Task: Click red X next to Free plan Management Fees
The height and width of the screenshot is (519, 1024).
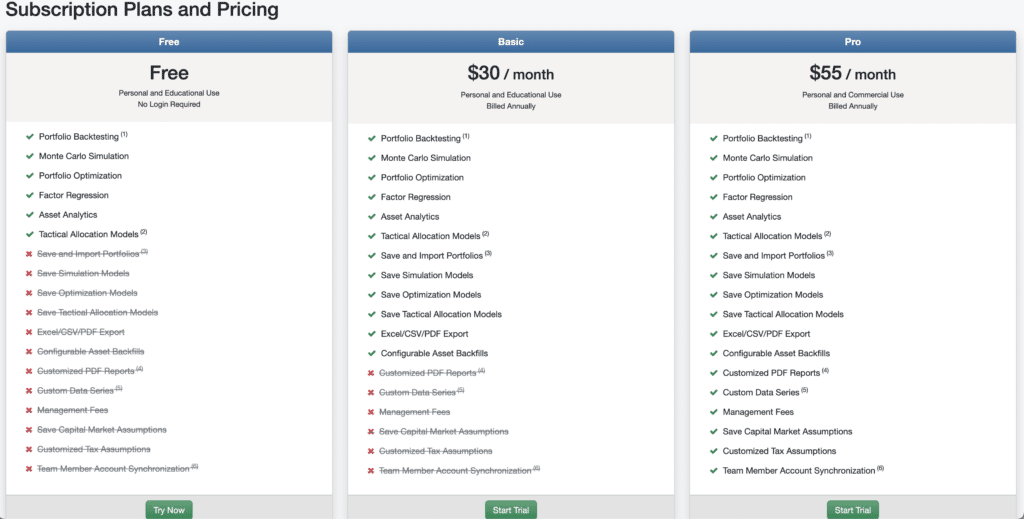Action: tap(29, 410)
